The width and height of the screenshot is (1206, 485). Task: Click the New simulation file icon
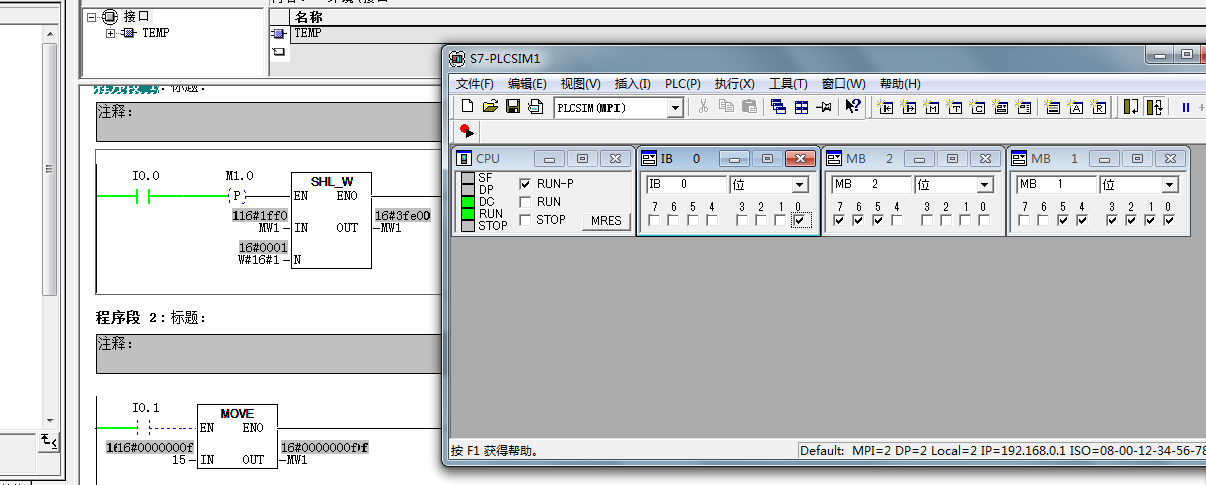[468, 107]
